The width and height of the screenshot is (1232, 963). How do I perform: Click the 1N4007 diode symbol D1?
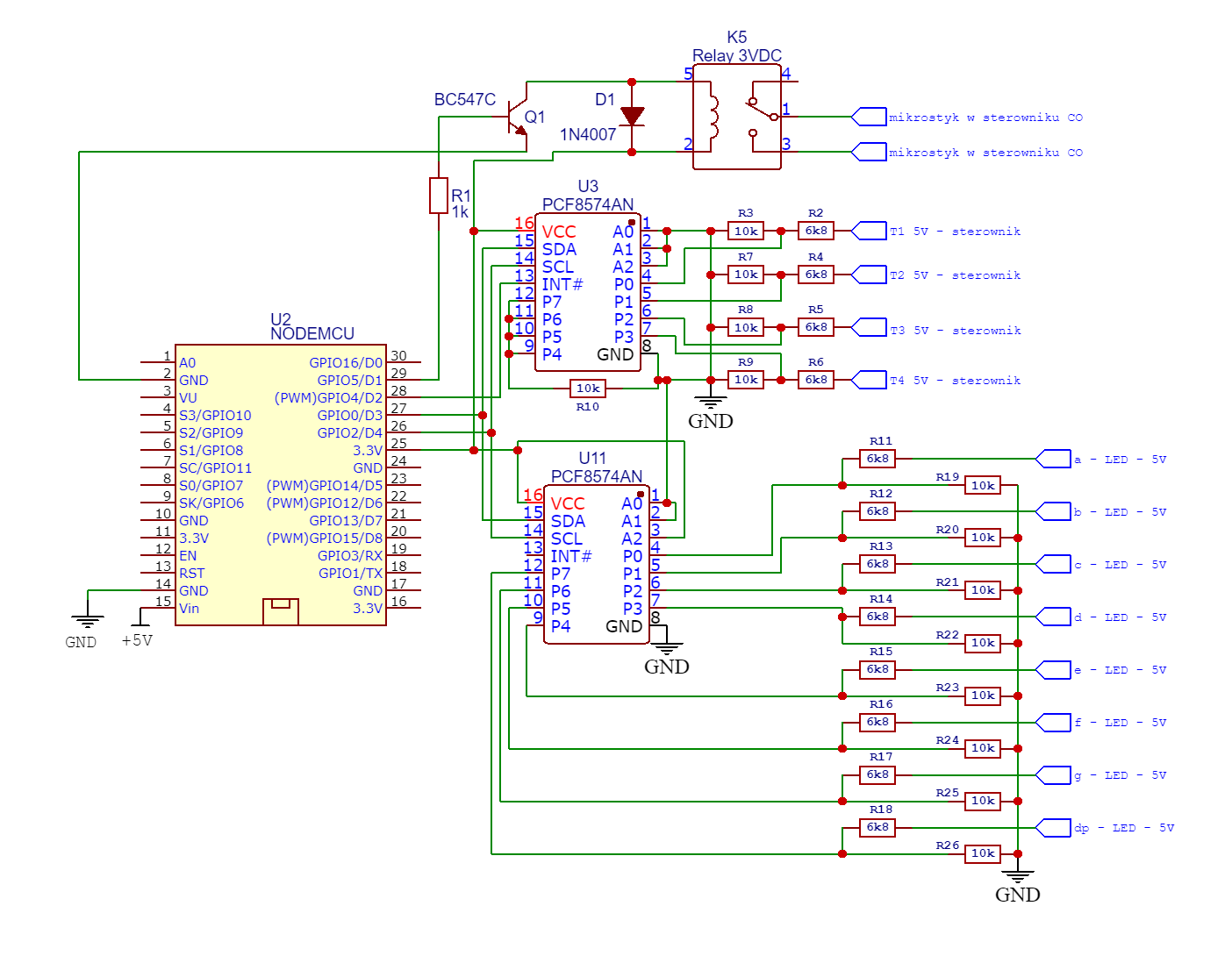(x=630, y=115)
